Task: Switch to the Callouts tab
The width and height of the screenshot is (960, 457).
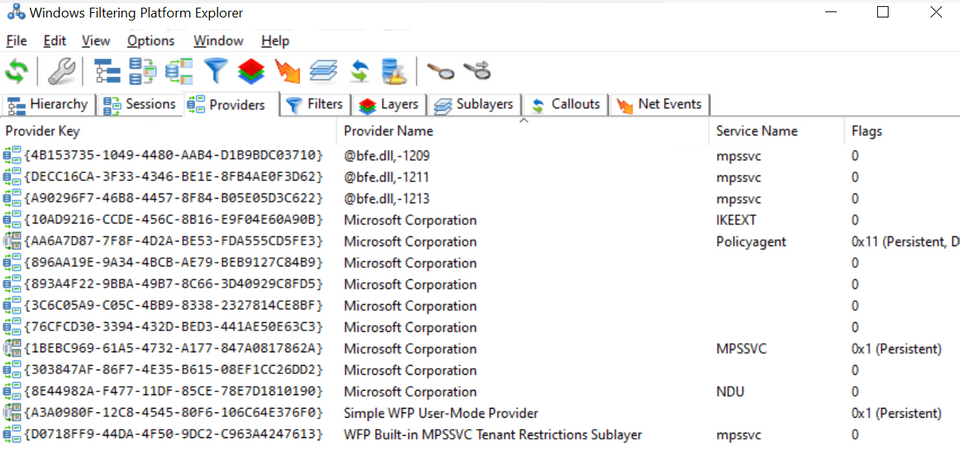Action: tap(565, 104)
